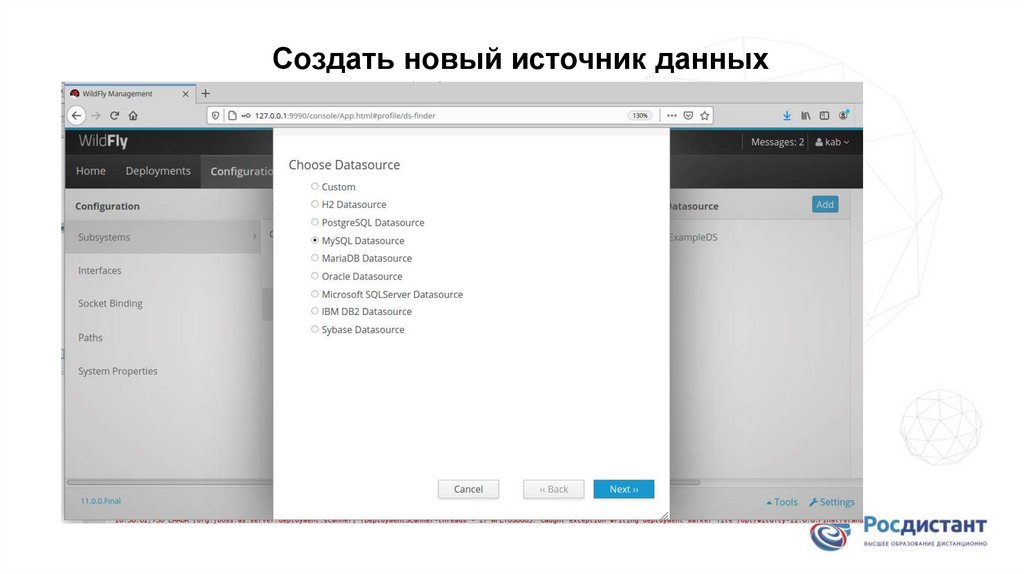The height and width of the screenshot is (574, 1024).
Task: Select the H2 Datasource option
Action: pyautogui.click(x=315, y=204)
